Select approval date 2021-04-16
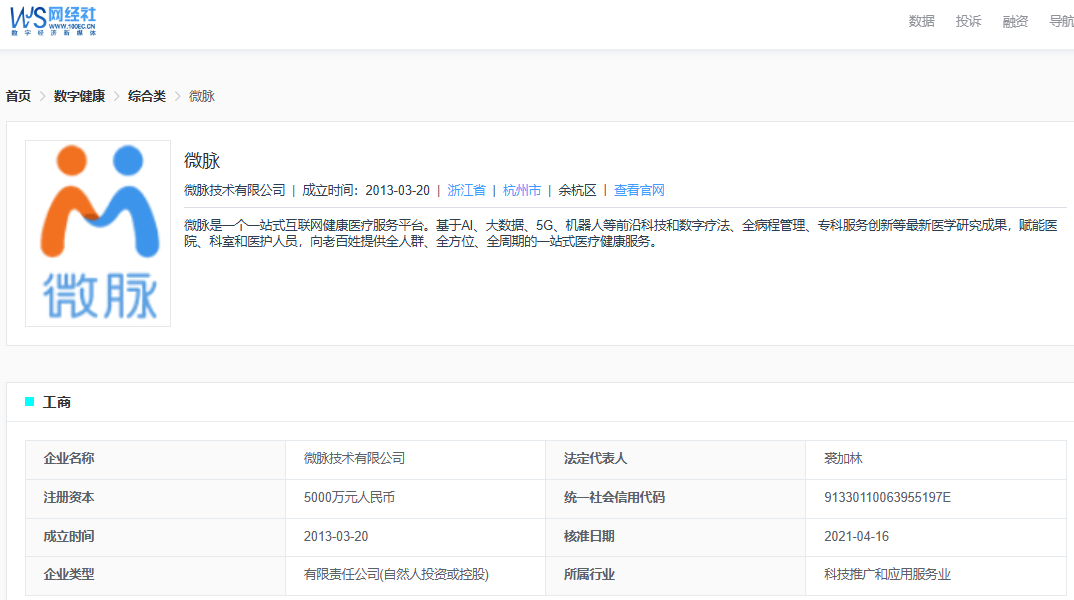This screenshot has height=600, width=1074. click(856, 536)
